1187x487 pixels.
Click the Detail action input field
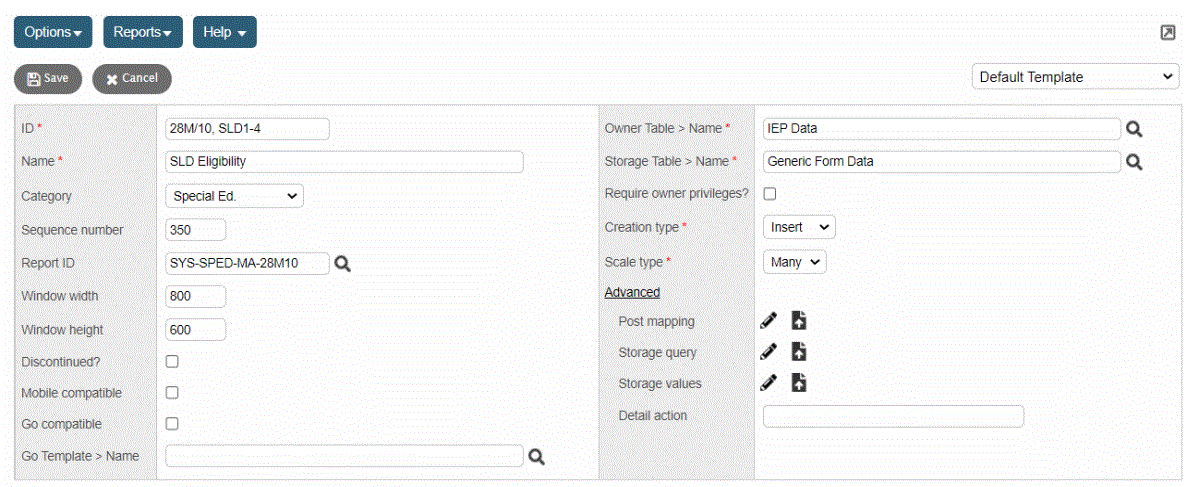pyautogui.click(x=893, y=416)
